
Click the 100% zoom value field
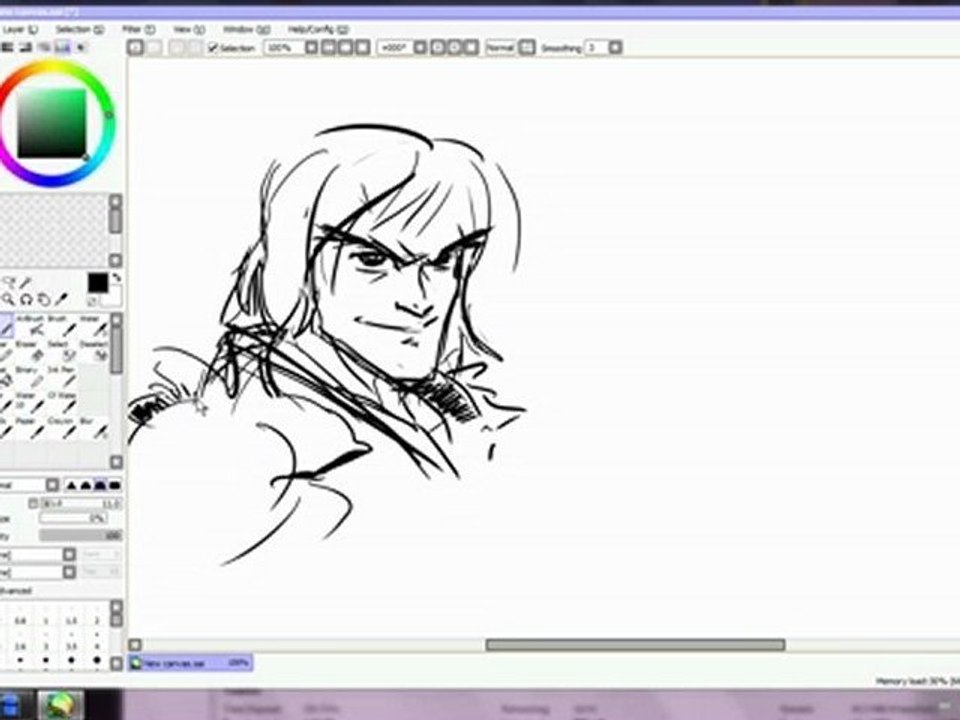click(x=283, y=47)
